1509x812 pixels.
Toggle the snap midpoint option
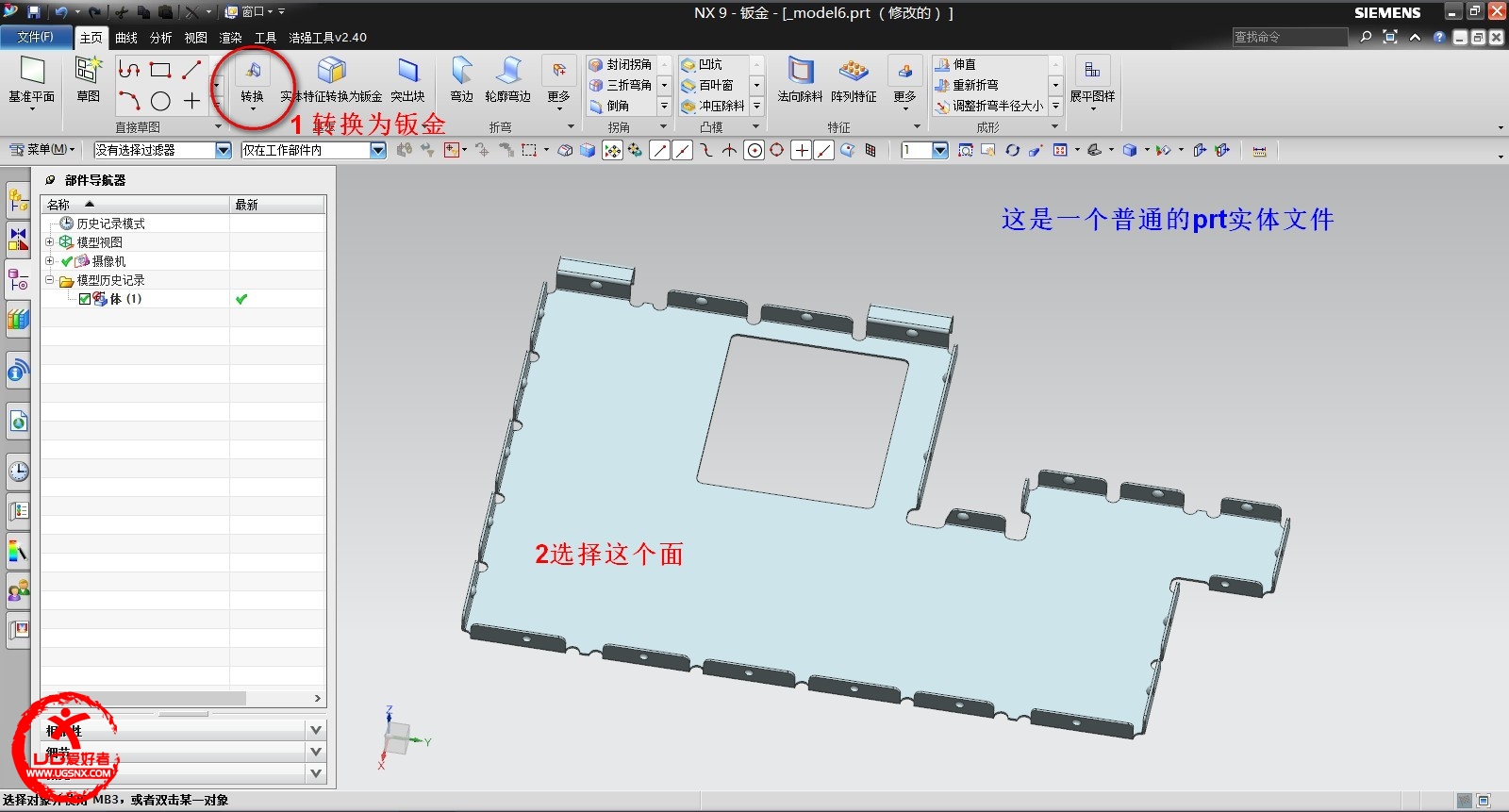683,150
